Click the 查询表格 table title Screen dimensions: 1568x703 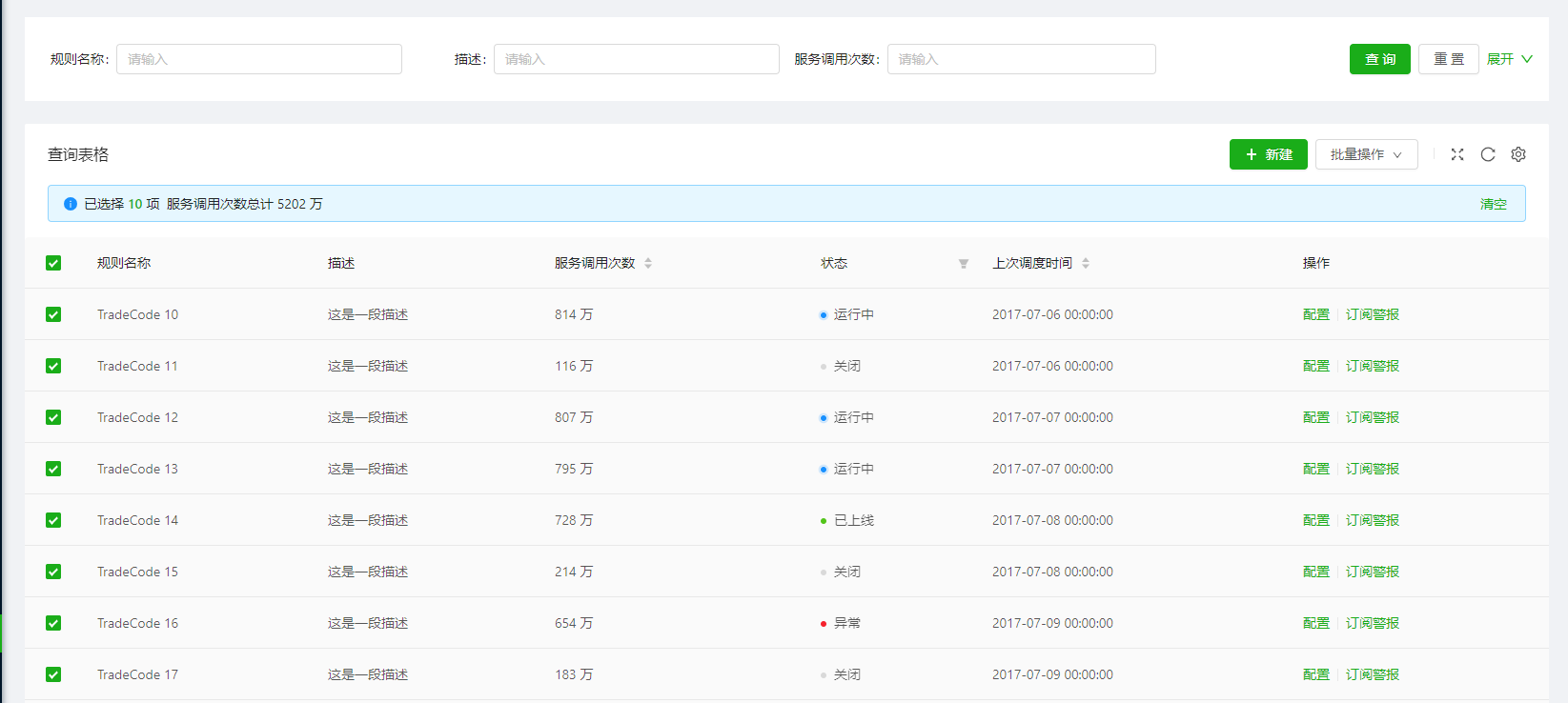78,154
